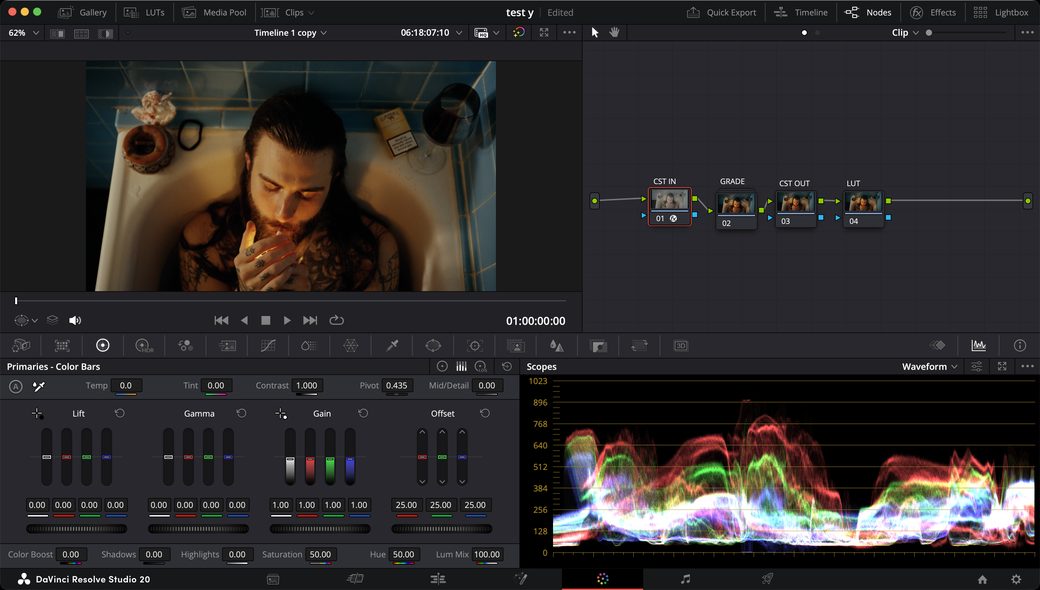Show the Effects panel tab
The width and height of the screenshot is (1040, 590).
point(933,13)
